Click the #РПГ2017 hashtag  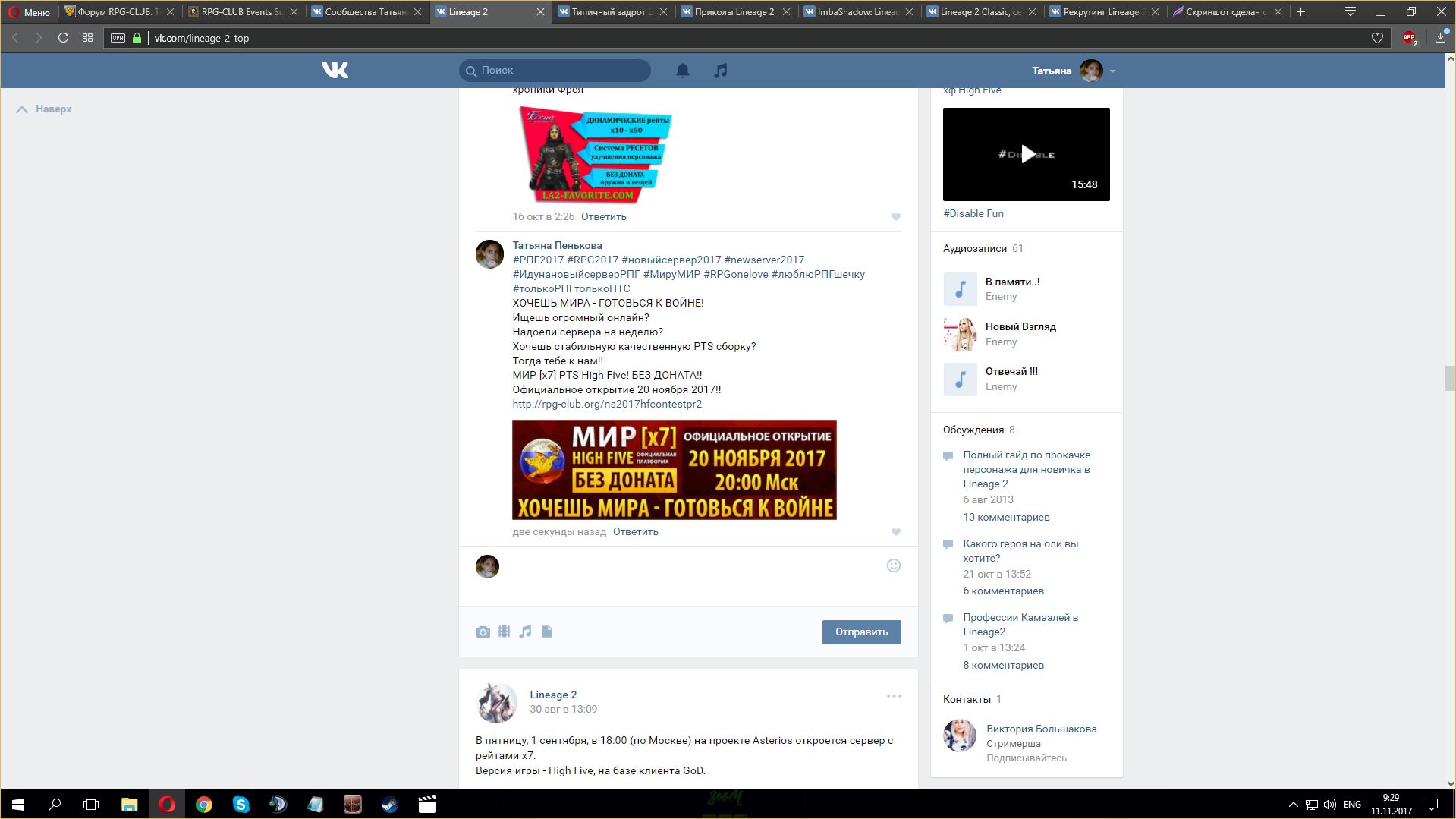(x=538, y=260)
